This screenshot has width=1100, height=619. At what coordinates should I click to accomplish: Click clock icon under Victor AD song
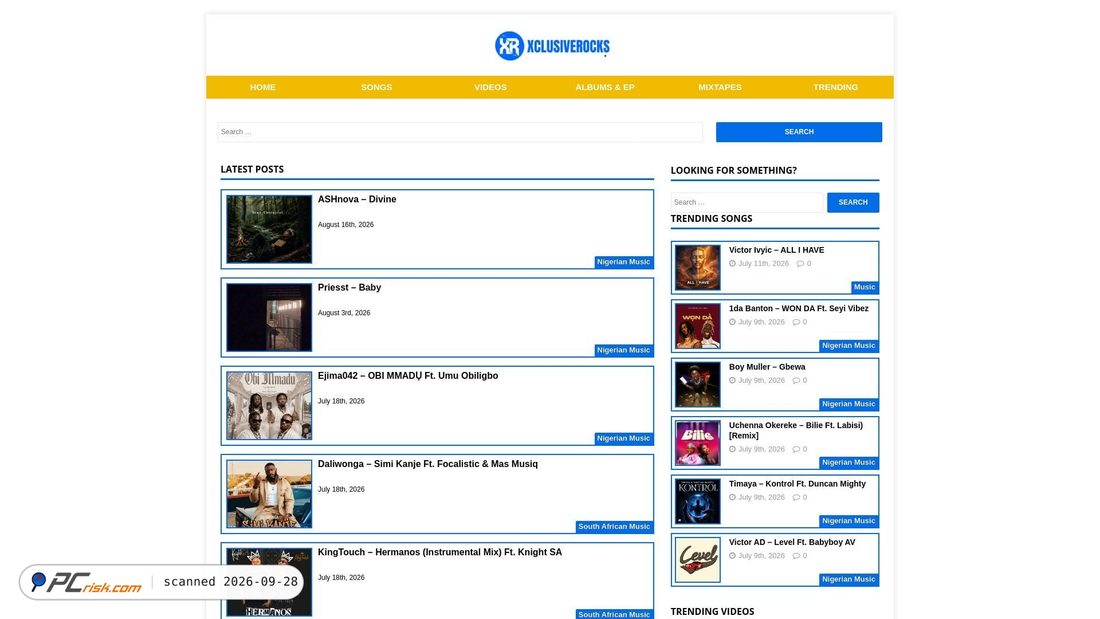732,556
